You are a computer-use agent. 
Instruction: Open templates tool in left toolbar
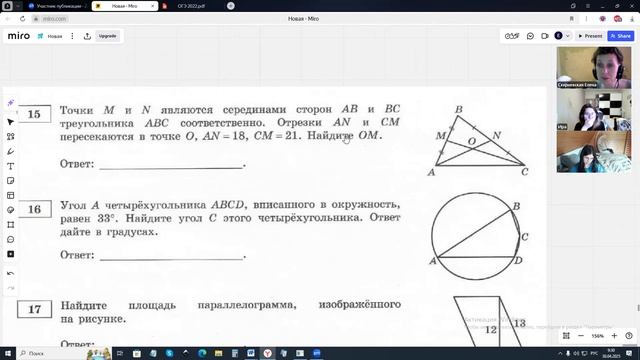tap(11, 137)
